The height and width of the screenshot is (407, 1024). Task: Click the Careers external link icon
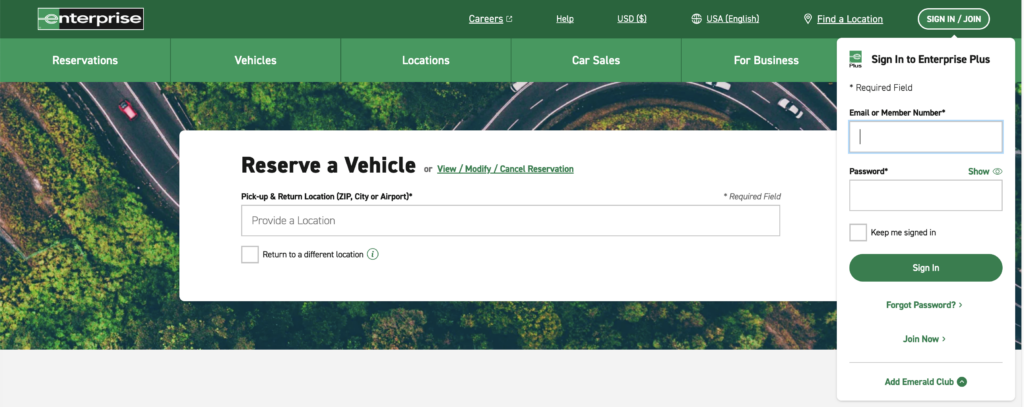click(x=509, y=19)
